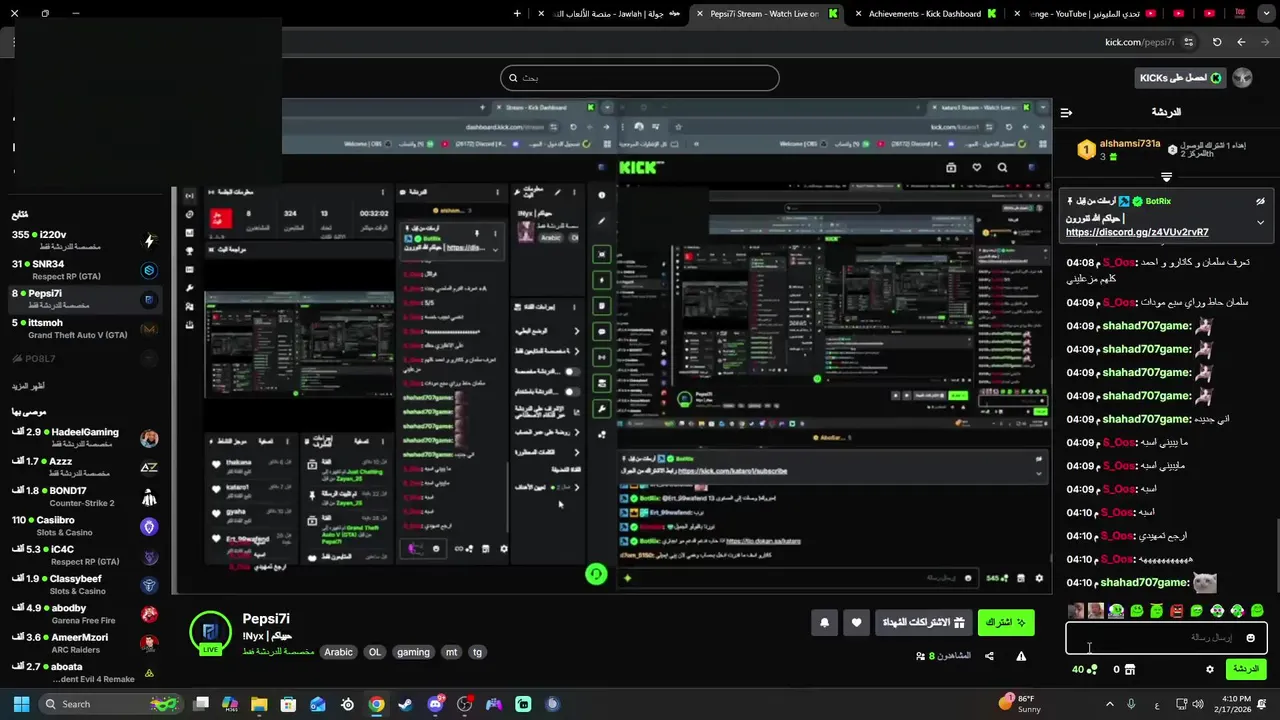This screenshot has width=1280, height=720.
Task: Open File Explorer from taskbar
Action: coord(259,704)
